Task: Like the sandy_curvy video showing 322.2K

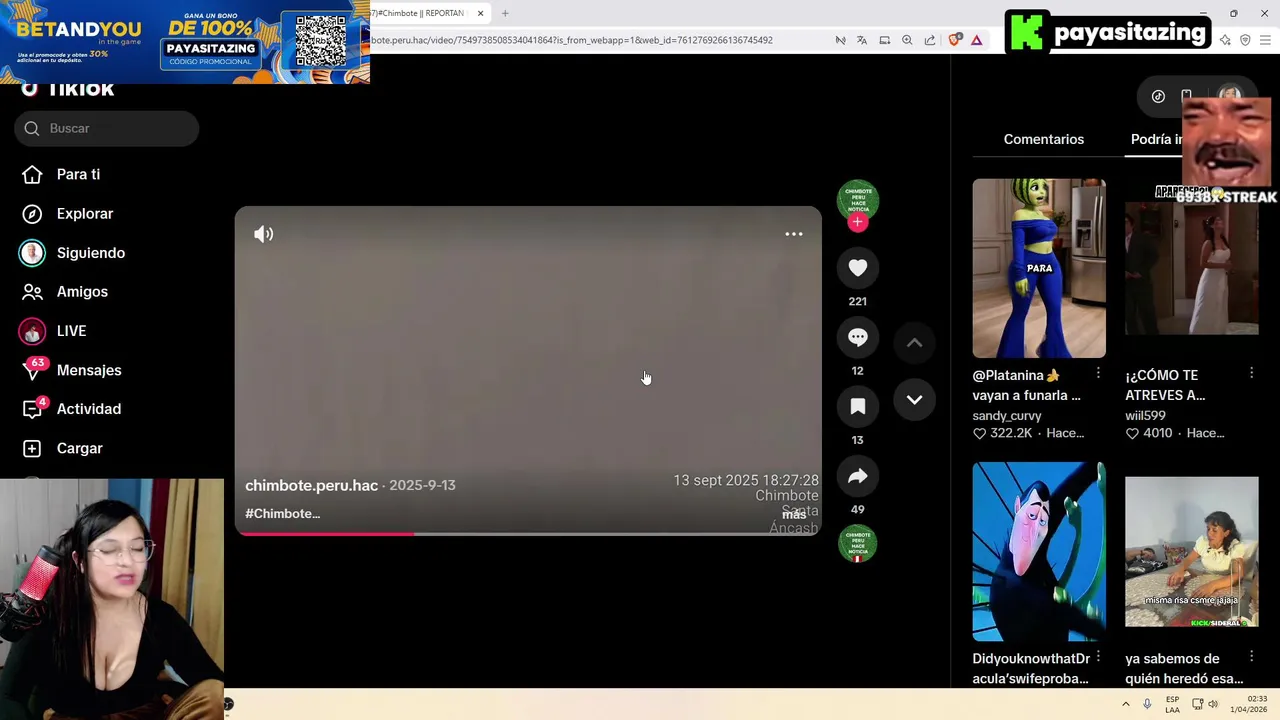Action: [x=979, y=434]
